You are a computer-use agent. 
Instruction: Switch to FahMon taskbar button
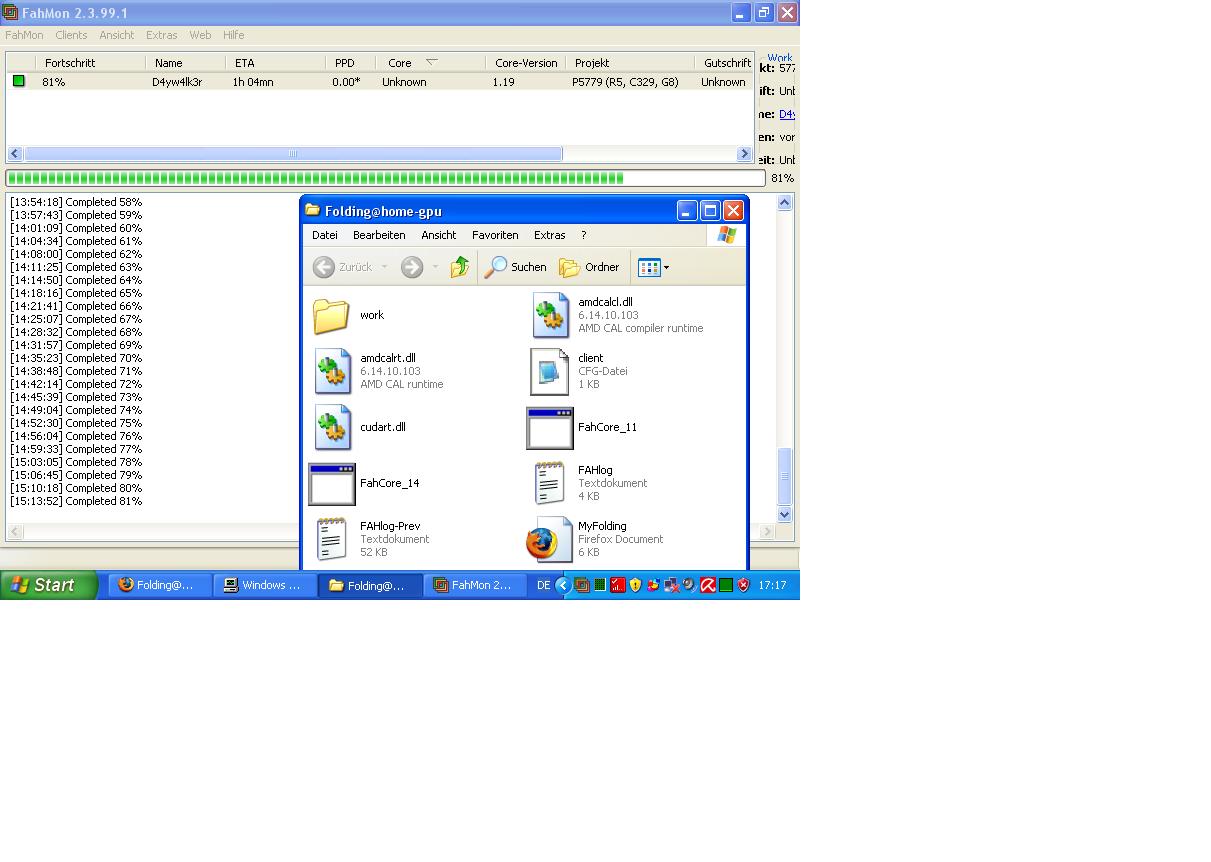point(476,585)
